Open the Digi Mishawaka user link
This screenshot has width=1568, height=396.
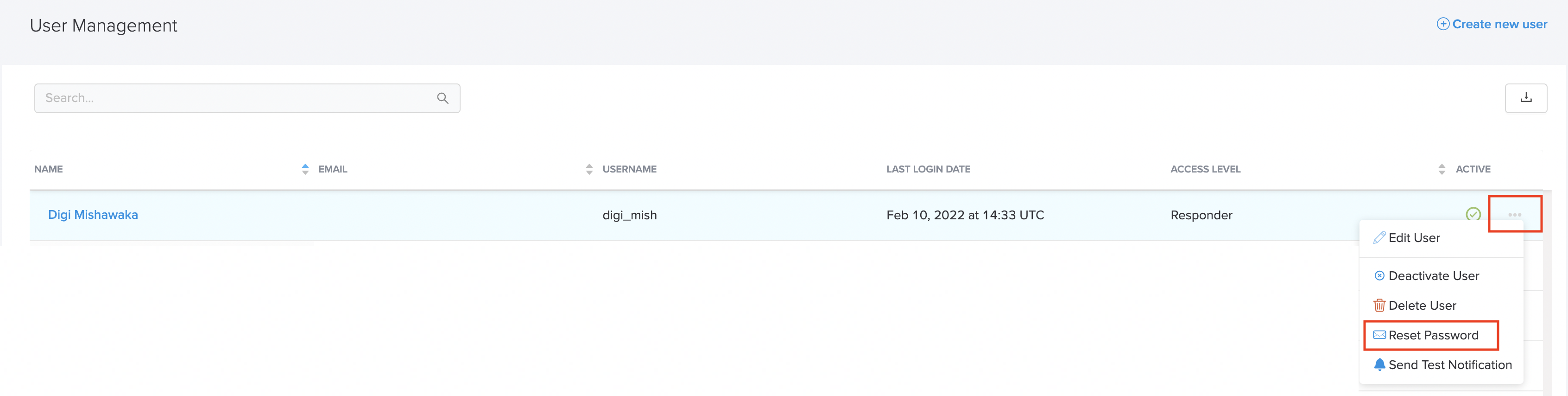[93, 215]
